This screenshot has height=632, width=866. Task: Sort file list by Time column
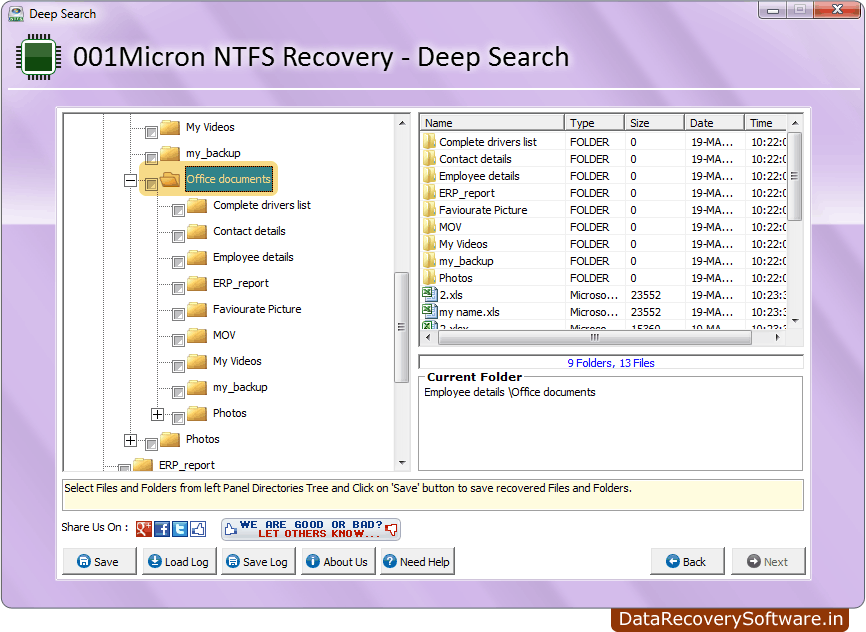click(x=765, y=123)
